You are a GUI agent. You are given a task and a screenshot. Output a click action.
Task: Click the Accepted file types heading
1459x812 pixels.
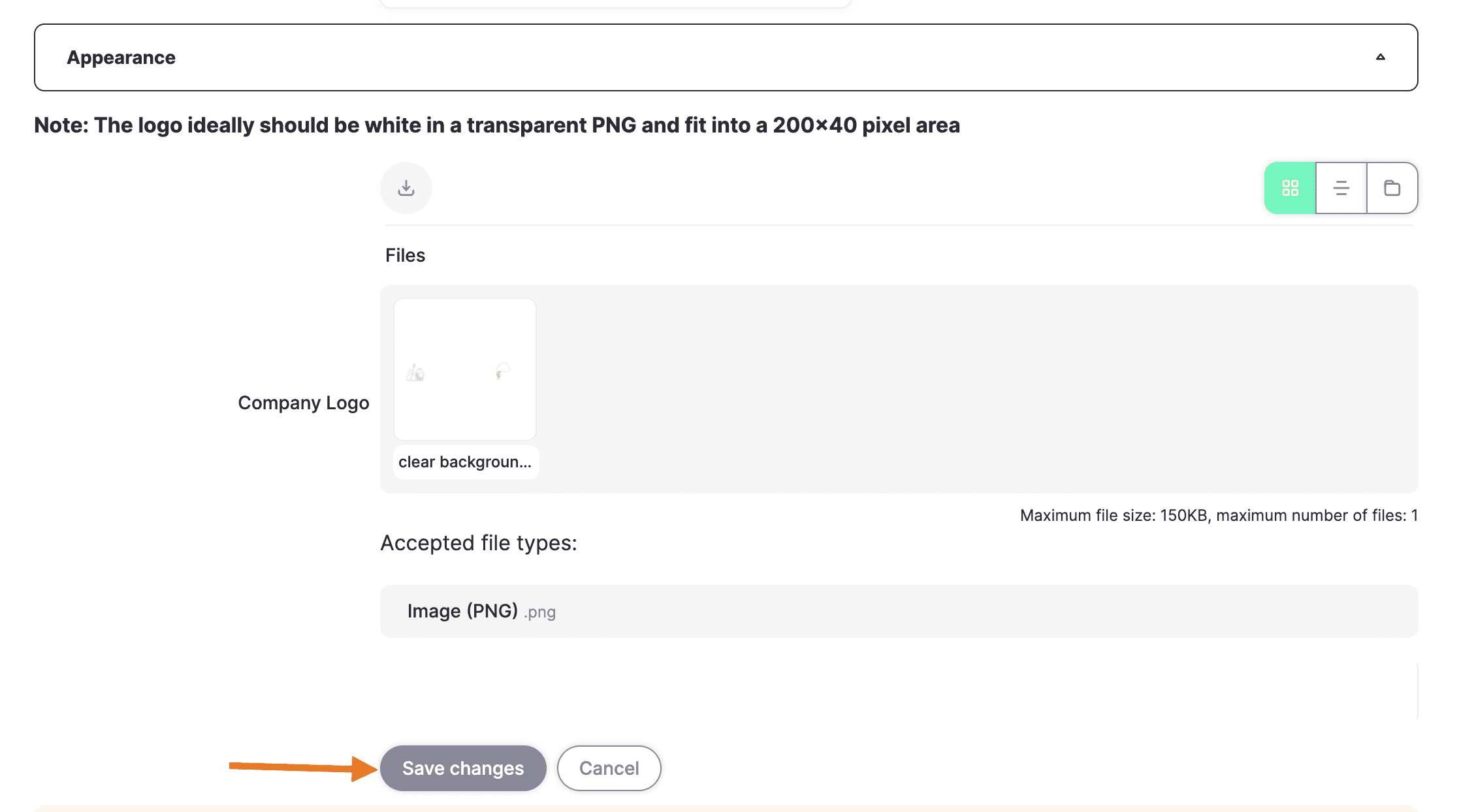(479, 543)
